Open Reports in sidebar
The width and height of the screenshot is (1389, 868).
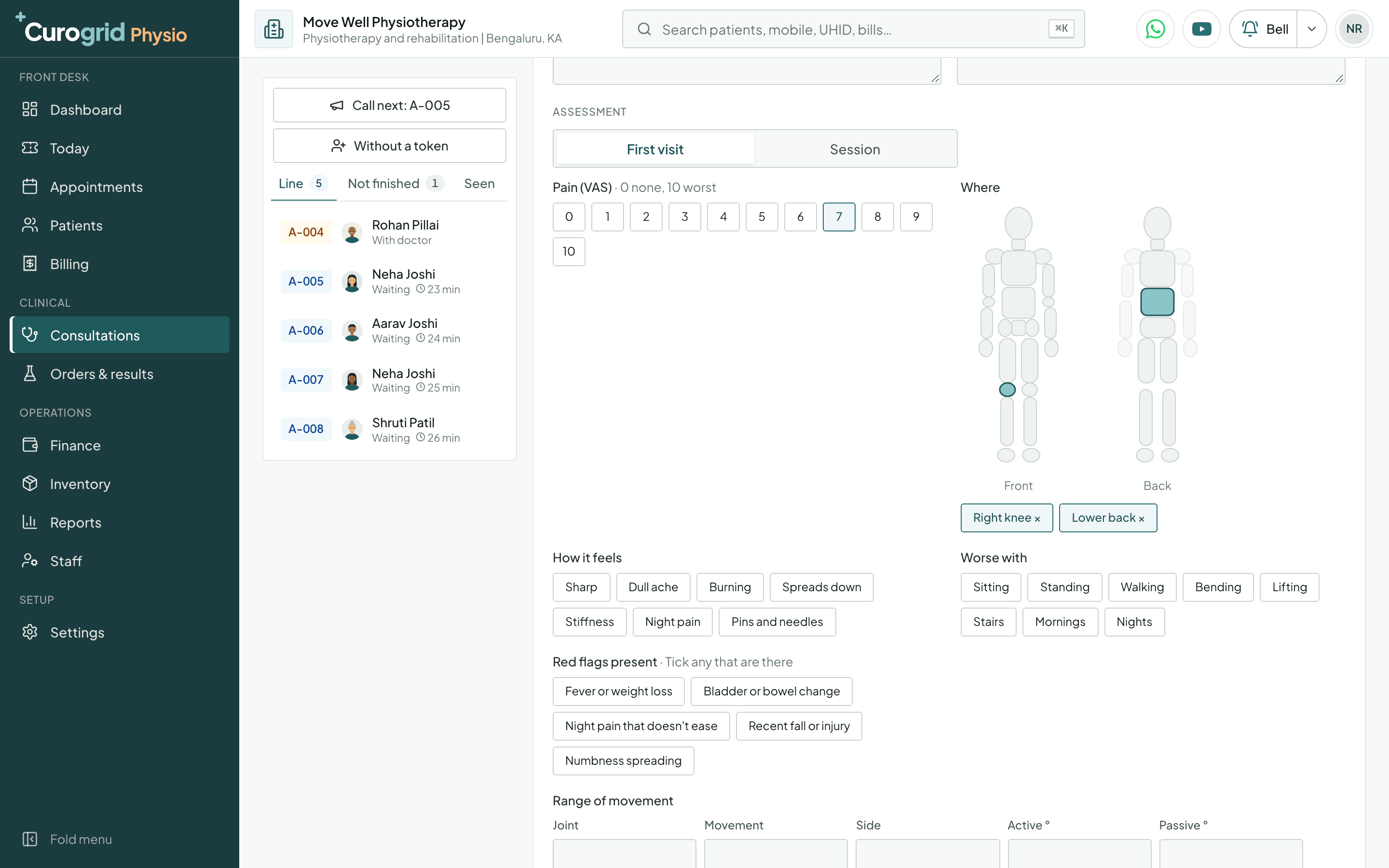click(120, 522)
